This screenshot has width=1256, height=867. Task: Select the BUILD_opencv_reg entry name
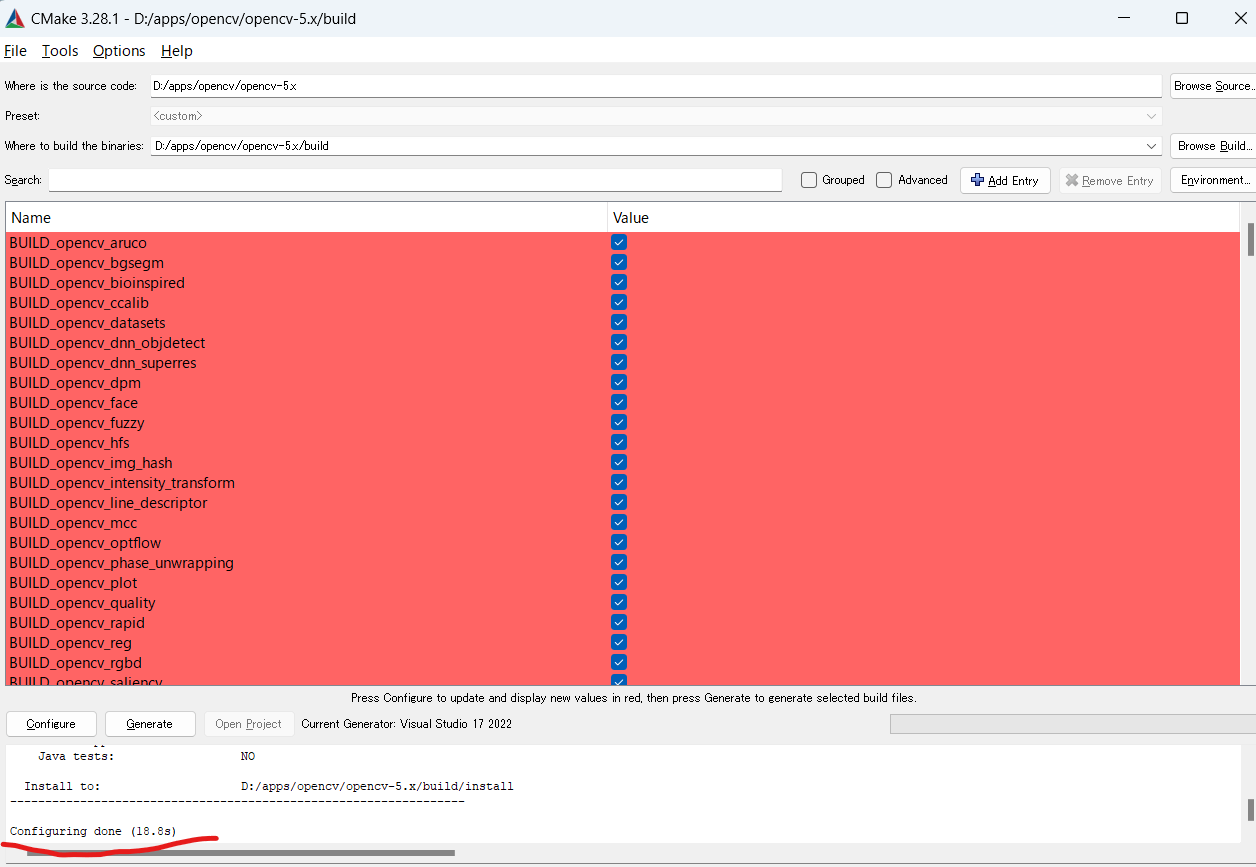(71, 643)
